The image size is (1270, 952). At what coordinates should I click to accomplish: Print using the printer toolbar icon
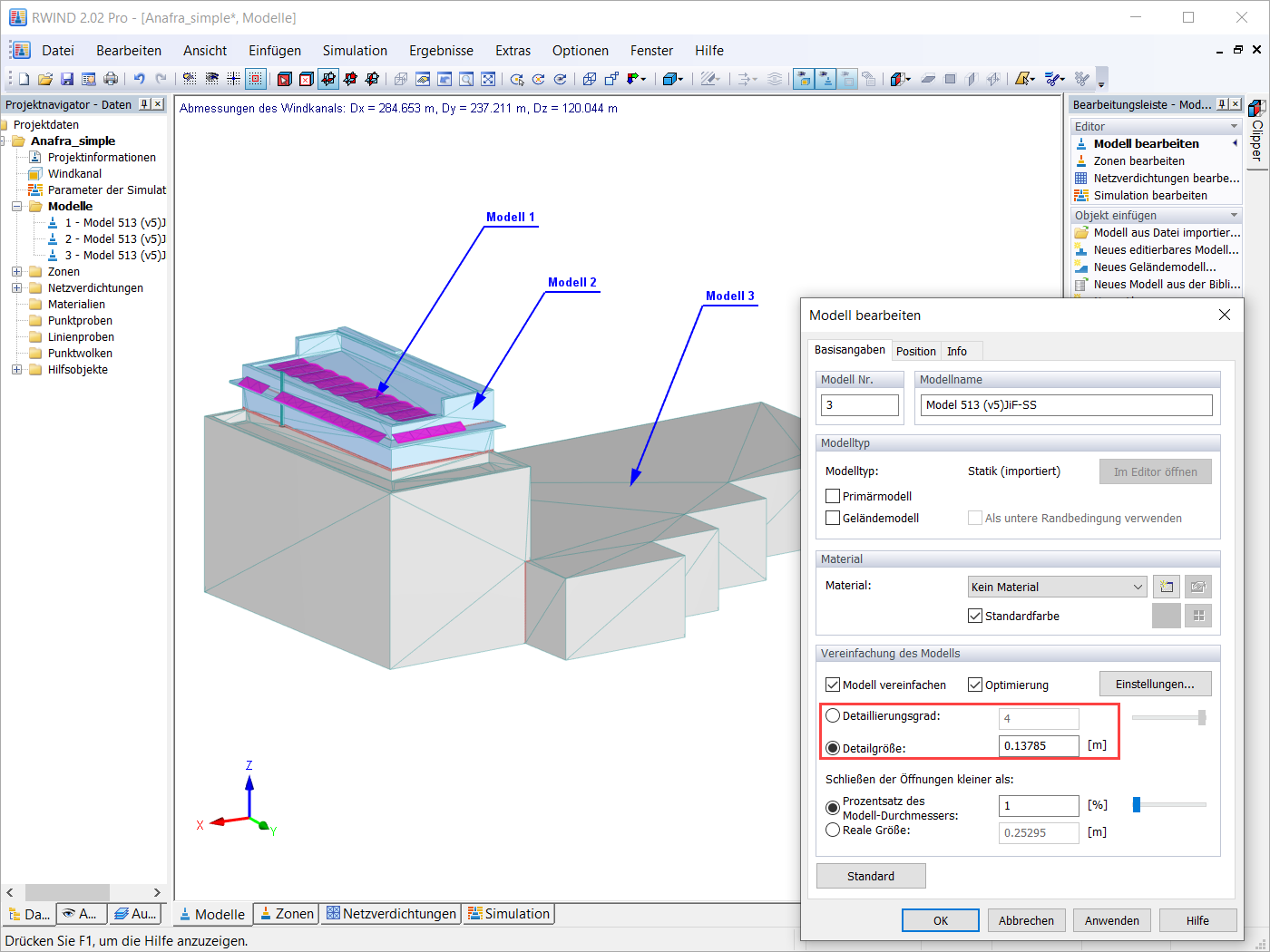[x=111, y=79]
